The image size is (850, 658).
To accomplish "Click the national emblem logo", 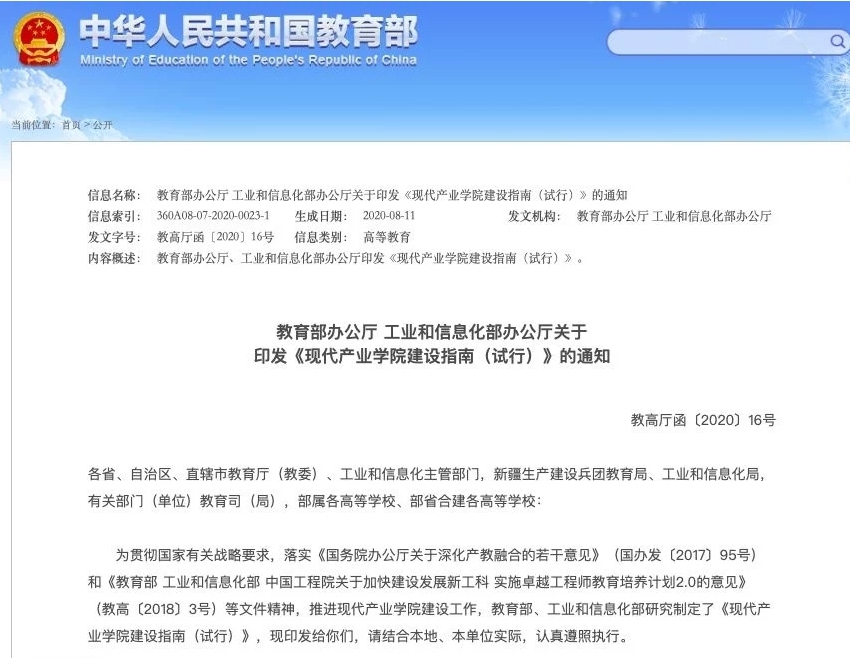I will 39,39.
